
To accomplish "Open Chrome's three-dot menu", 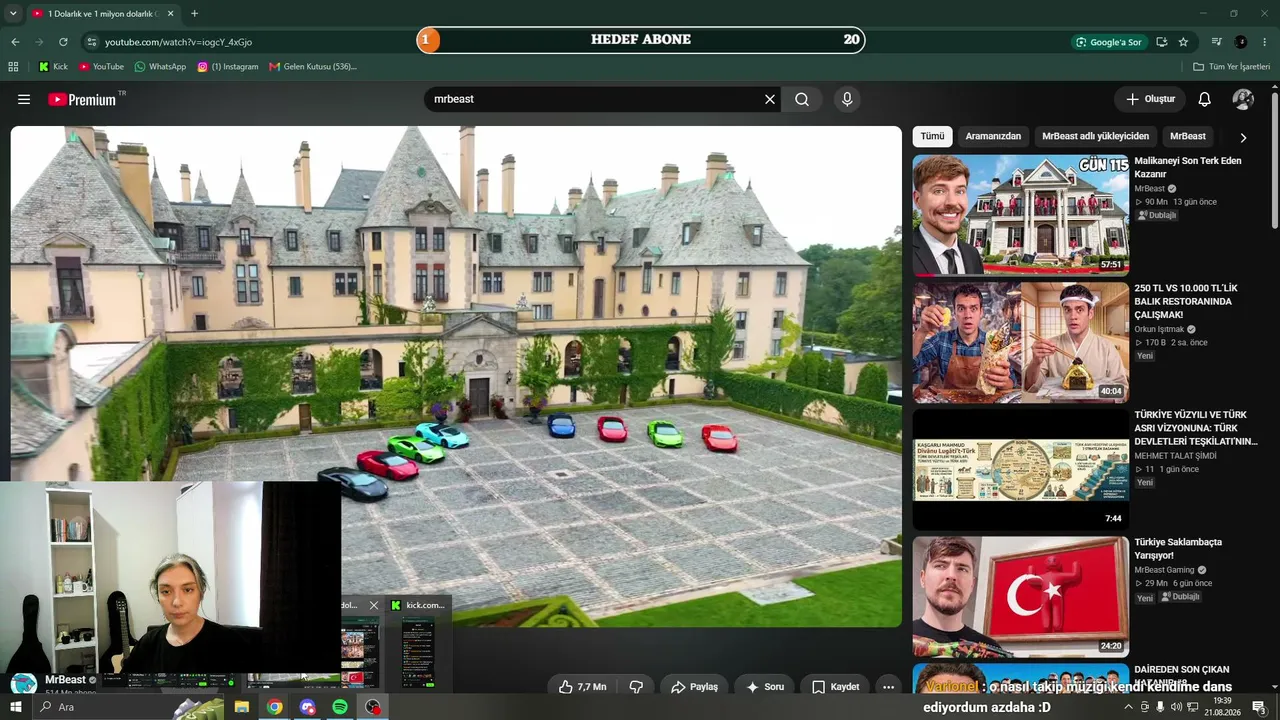I will 1265,42.
